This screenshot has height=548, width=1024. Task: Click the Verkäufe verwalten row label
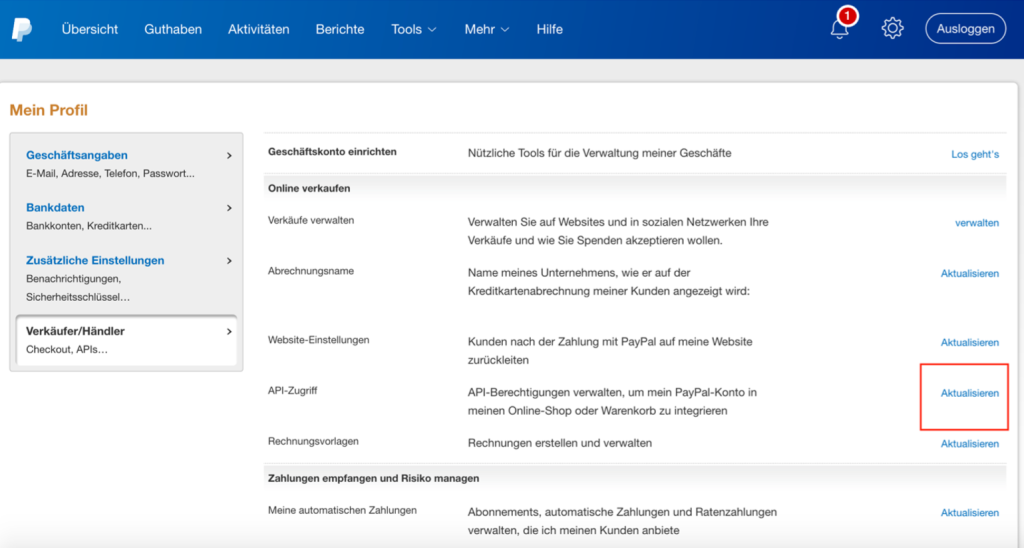tap(311, 220)
